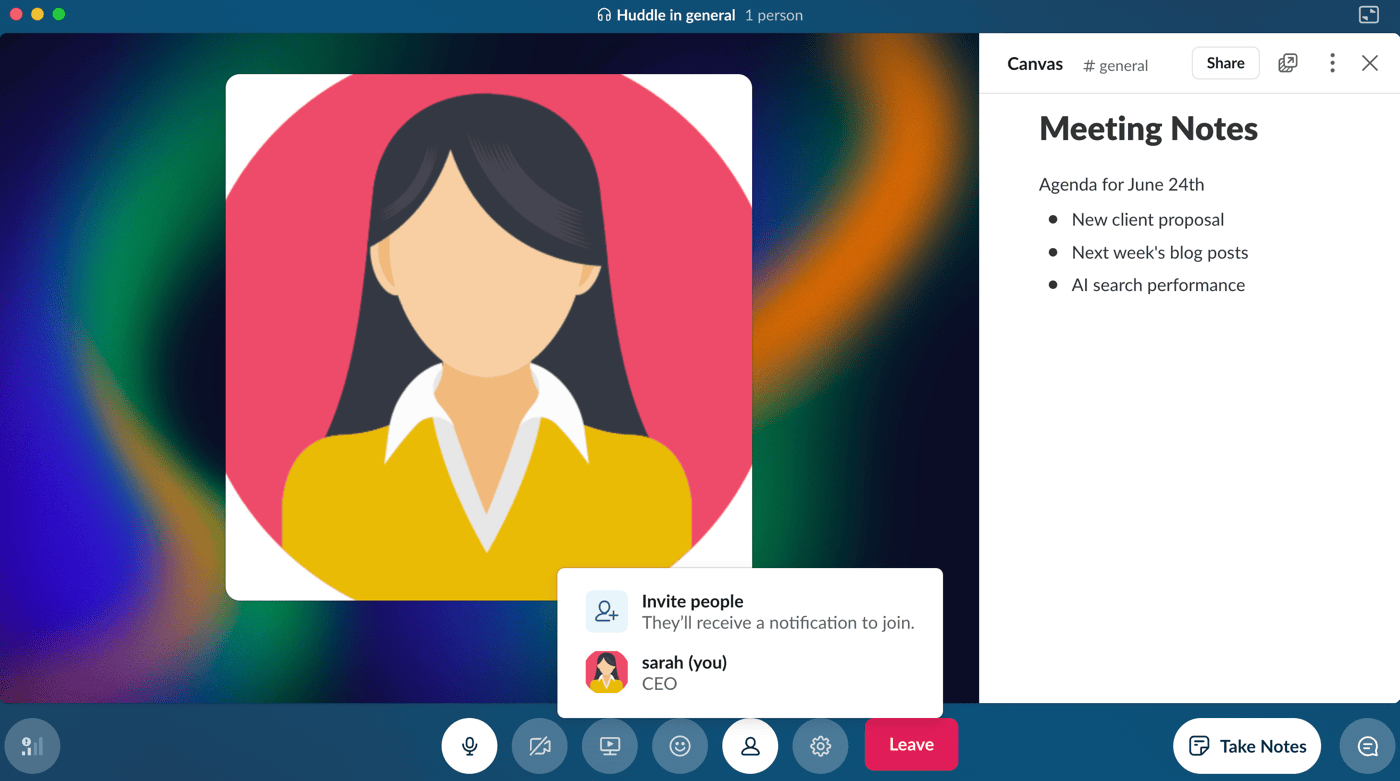Mute the microphone in the huddle
Image resolution: width=1400 pixels, height=781 pixels.
pyautogui.click(x=469, y=745)
